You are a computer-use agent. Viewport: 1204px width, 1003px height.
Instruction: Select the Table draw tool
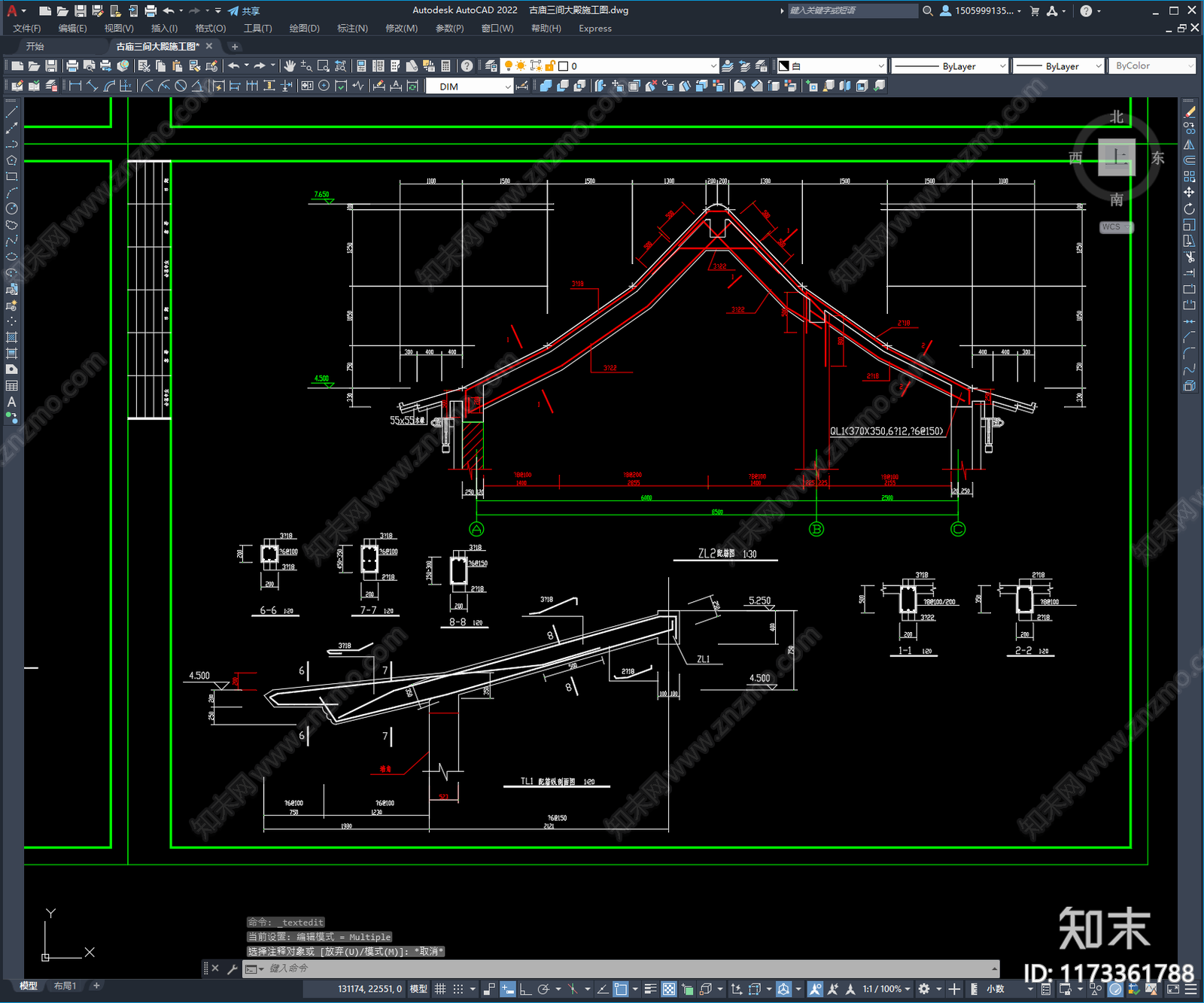click(x=11, y=385)
